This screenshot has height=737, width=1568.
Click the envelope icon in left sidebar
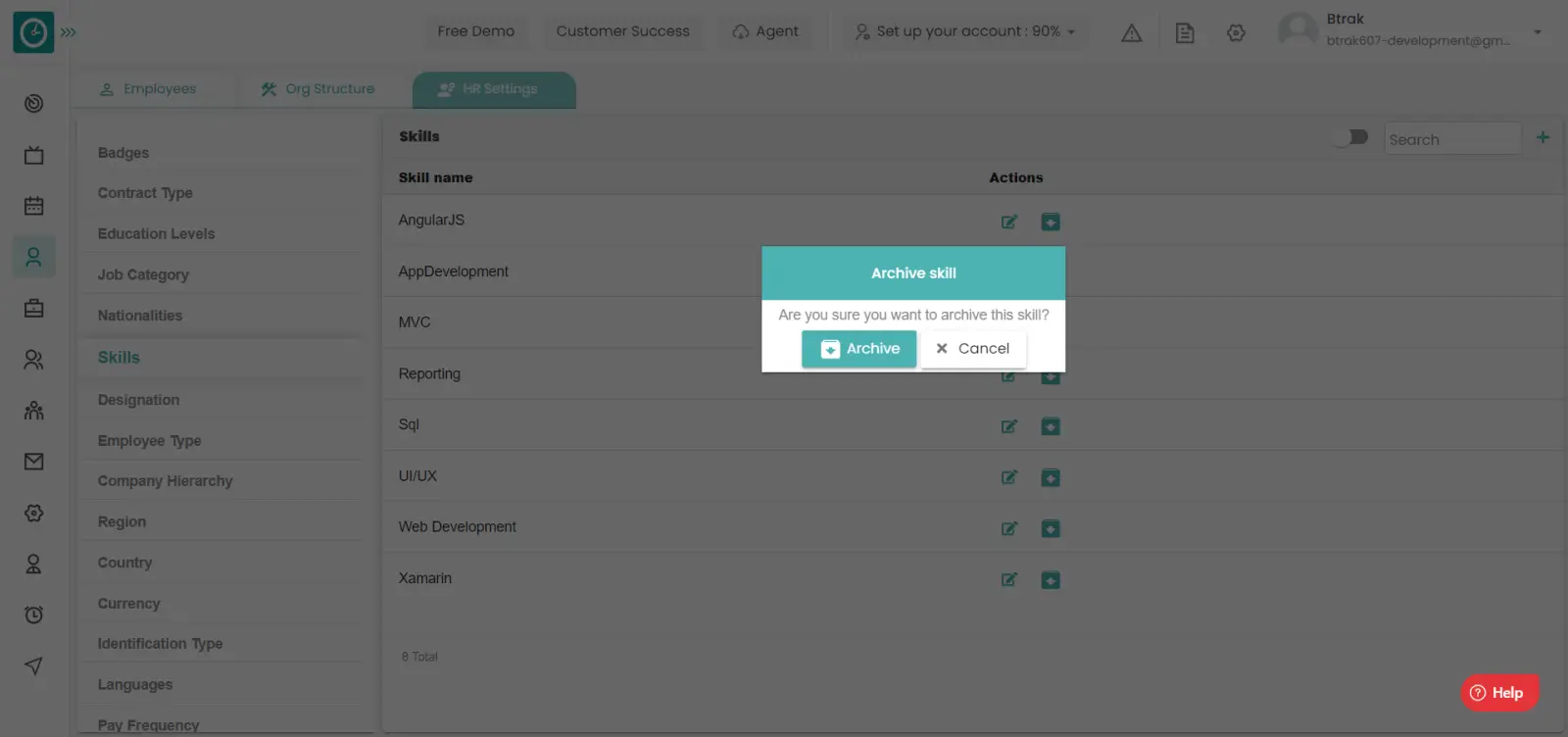(x=34, y=462)
